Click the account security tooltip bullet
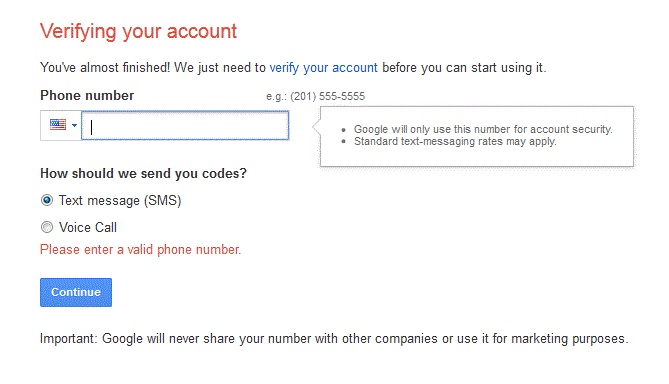The width and height of the screenshot is (669, 384). coord(483,129)
